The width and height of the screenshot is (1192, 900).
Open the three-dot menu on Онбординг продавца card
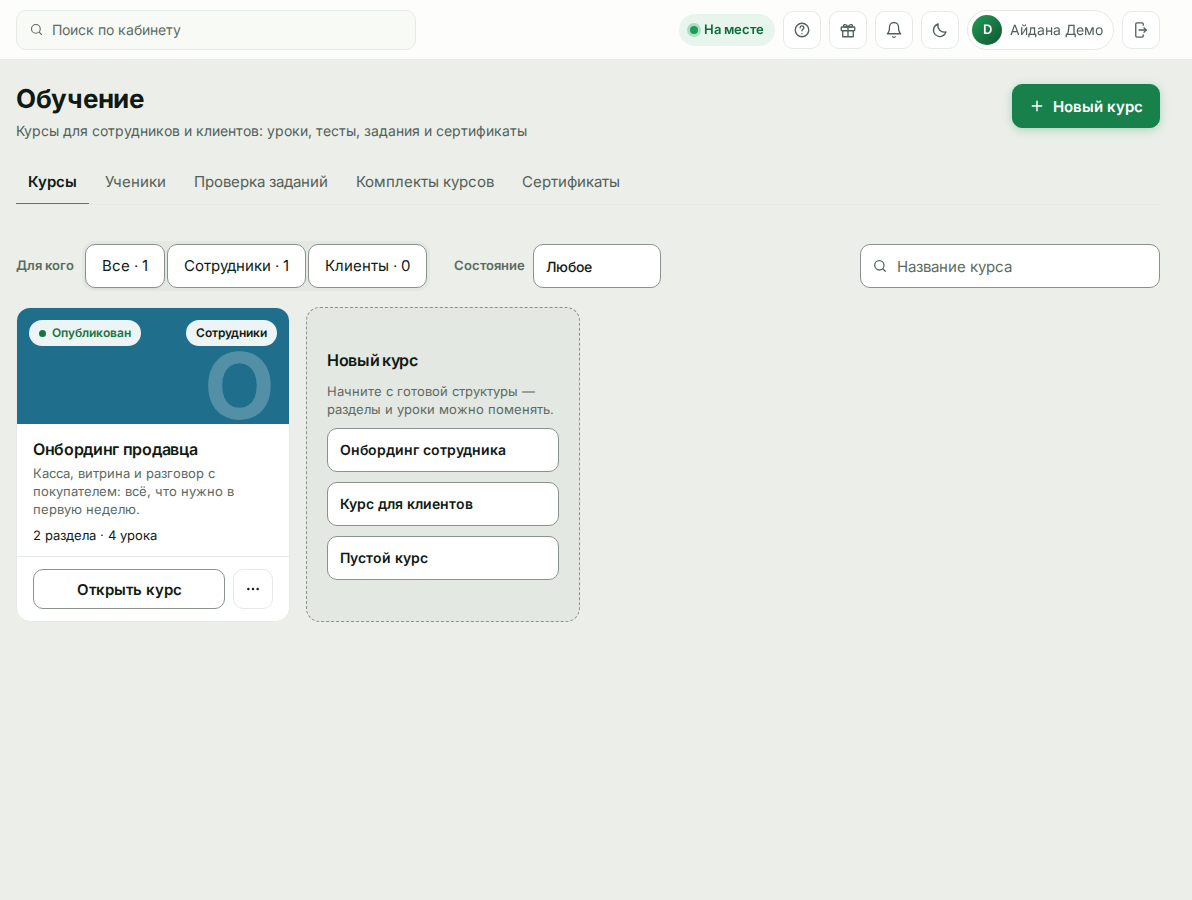253,589
